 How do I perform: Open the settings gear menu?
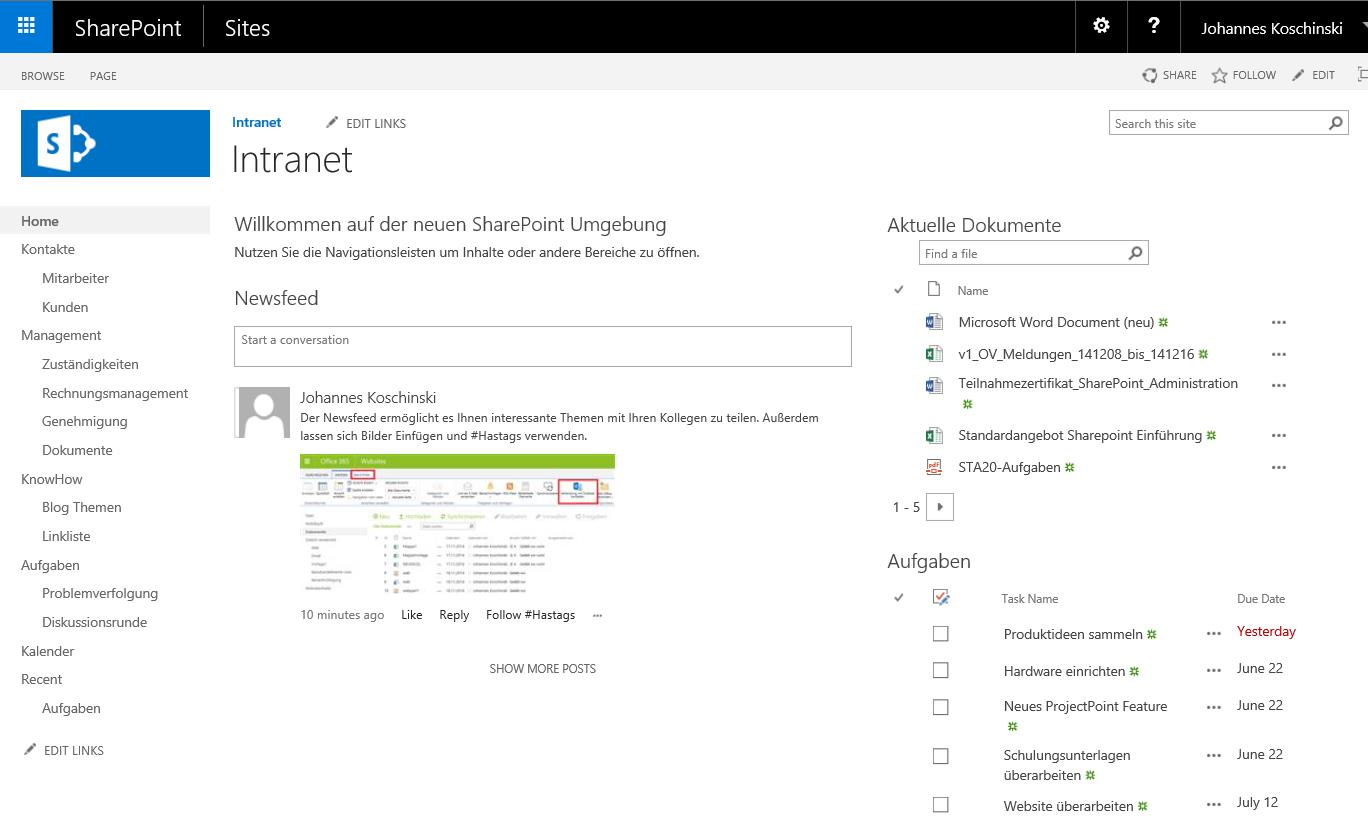[x=1101, y=27]
